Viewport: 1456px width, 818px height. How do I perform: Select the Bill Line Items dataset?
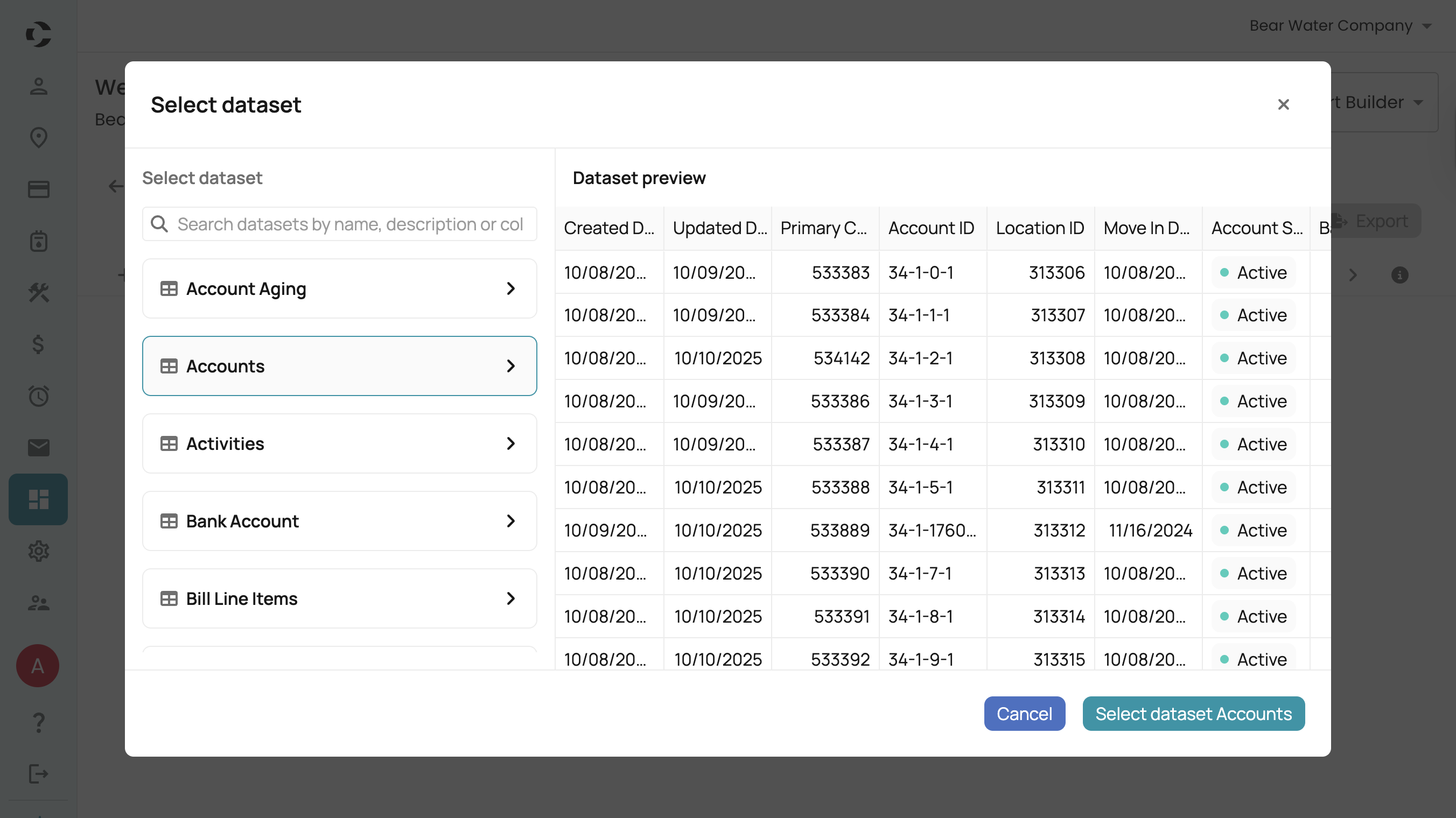coord(339,598)
